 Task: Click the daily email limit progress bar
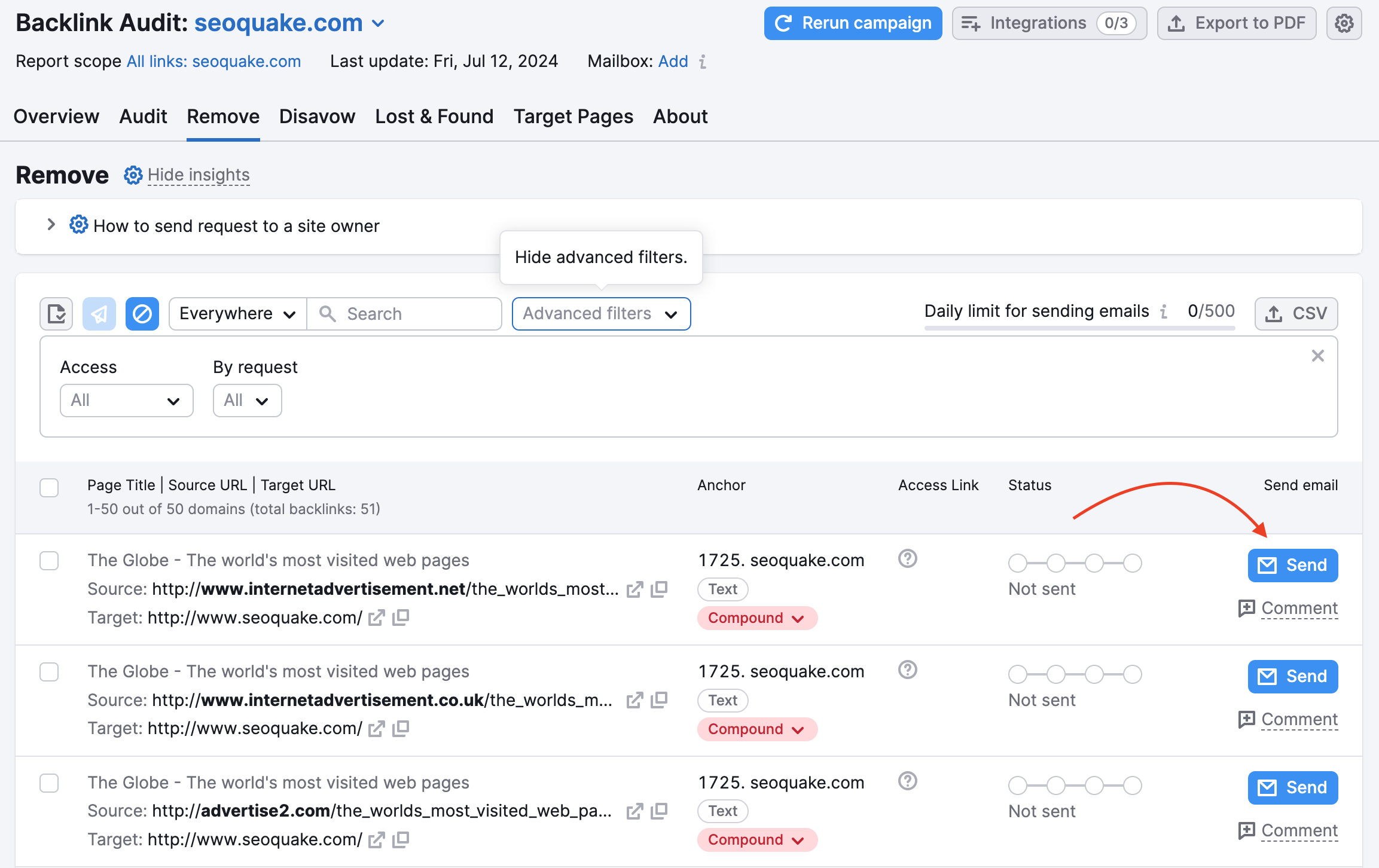1079,328
